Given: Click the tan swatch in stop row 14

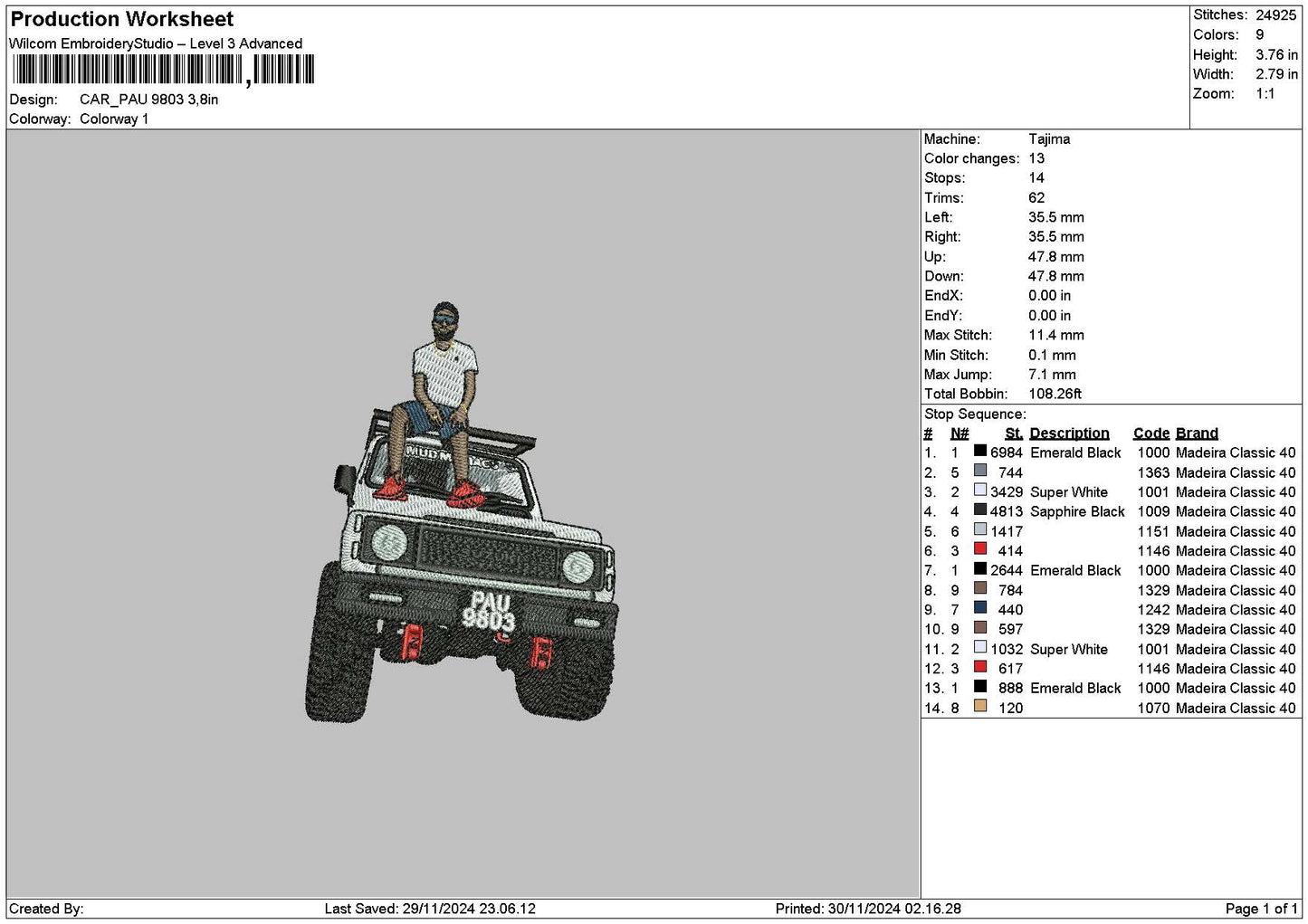Looking at the screenshot, I should click(980, 707).
